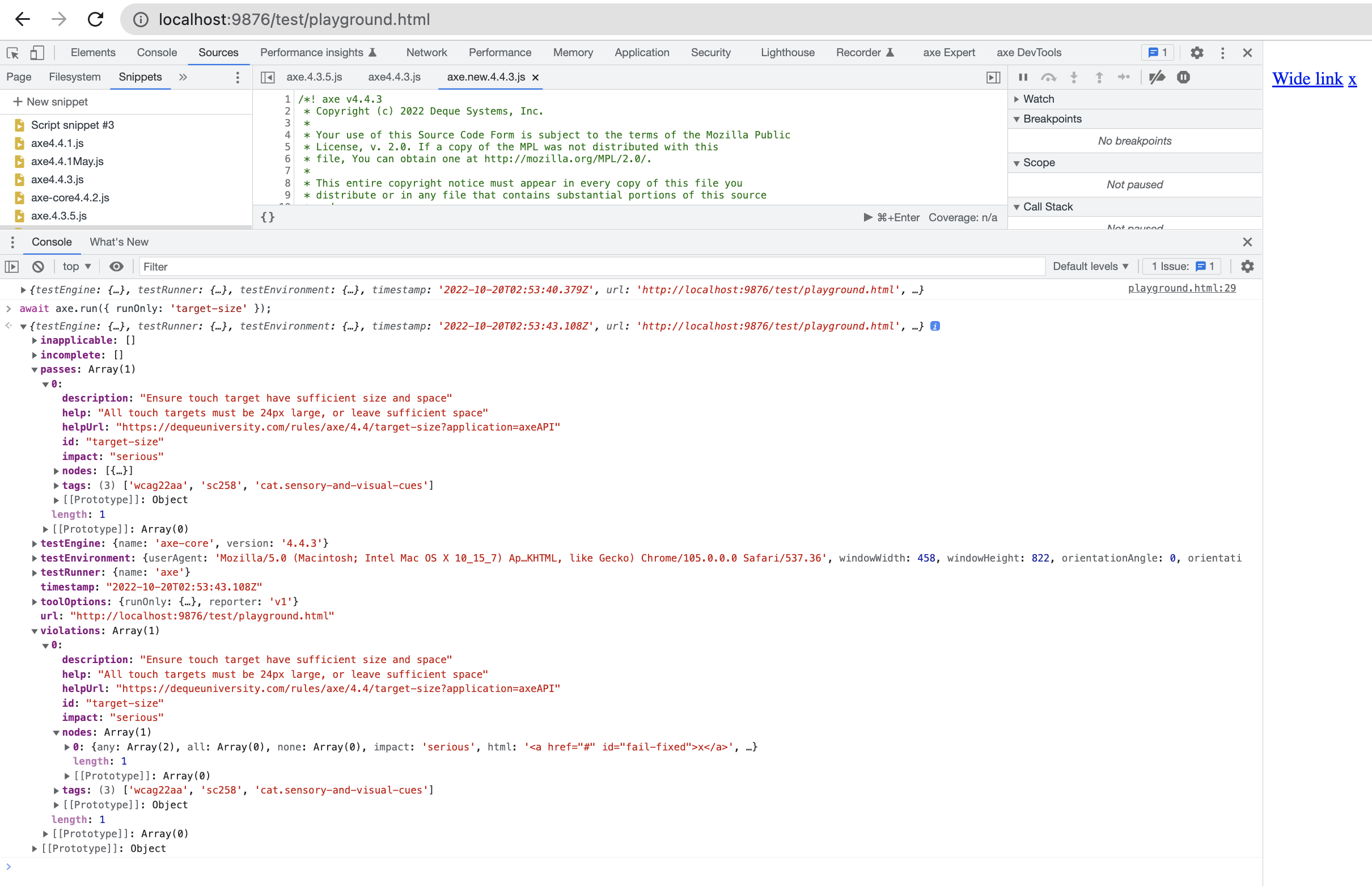Select the inspect element tool icon

pos(11,52)
